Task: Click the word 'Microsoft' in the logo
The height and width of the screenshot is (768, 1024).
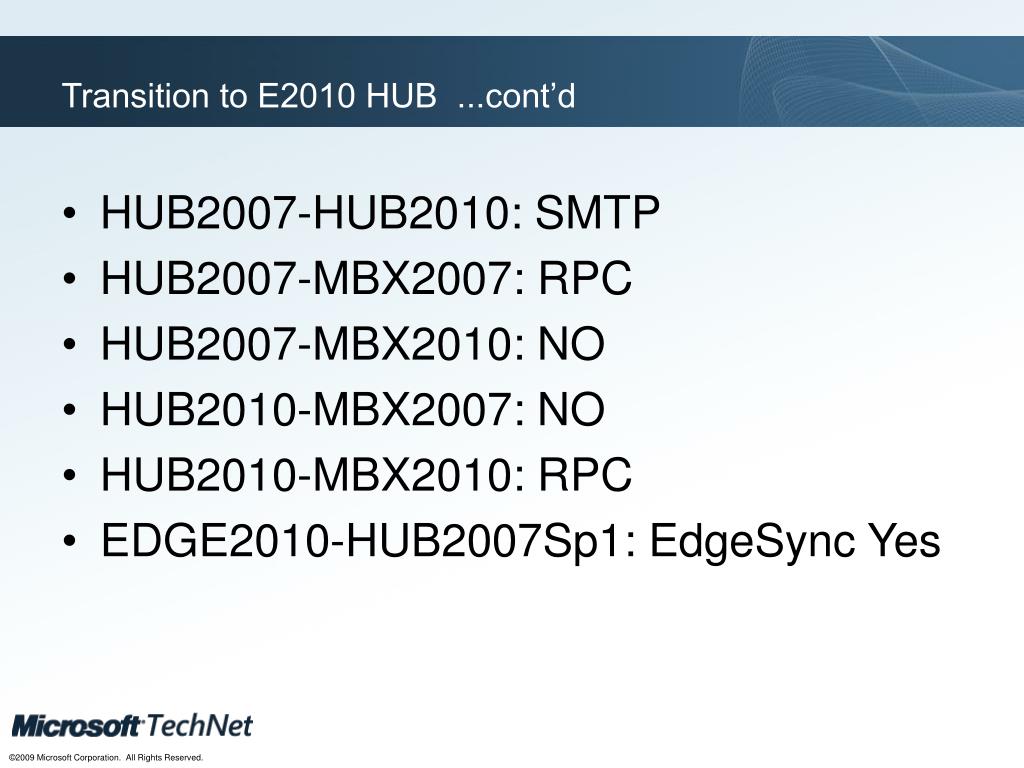Action: coord(77,727)
